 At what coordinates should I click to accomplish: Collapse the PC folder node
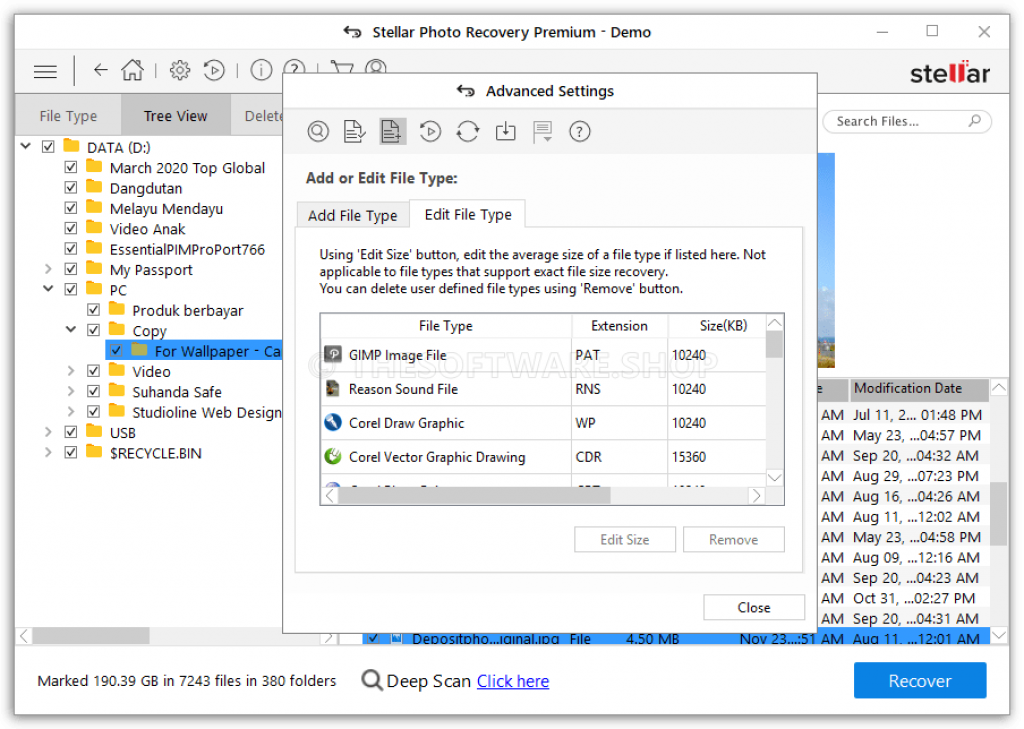pyautogui.click(x=48, y=288)
